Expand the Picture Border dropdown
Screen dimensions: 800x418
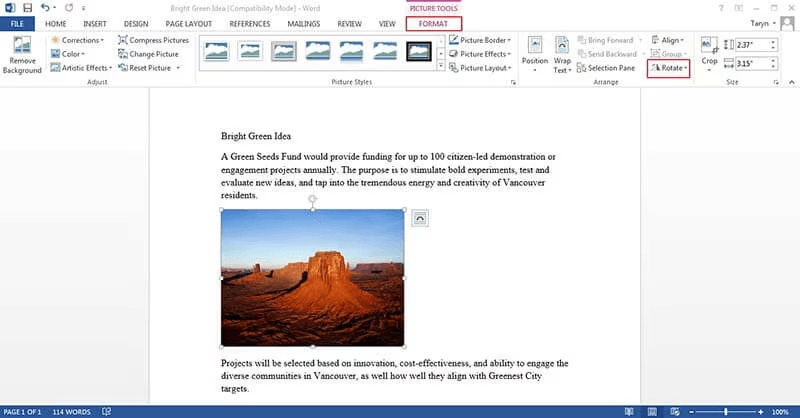[480, 40]
